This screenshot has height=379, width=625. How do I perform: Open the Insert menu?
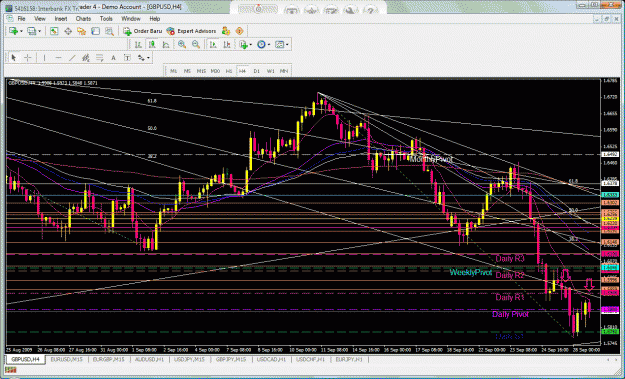[x=61, y=19]
